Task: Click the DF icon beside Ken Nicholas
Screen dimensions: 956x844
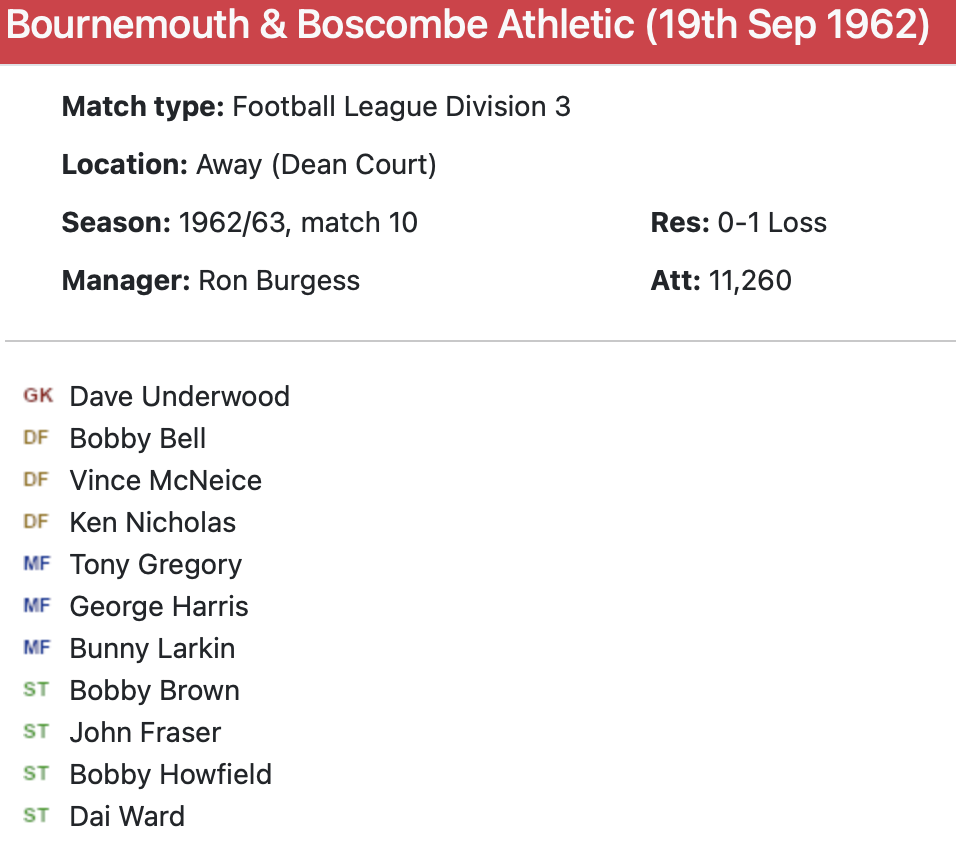Action: pos(36,522)
